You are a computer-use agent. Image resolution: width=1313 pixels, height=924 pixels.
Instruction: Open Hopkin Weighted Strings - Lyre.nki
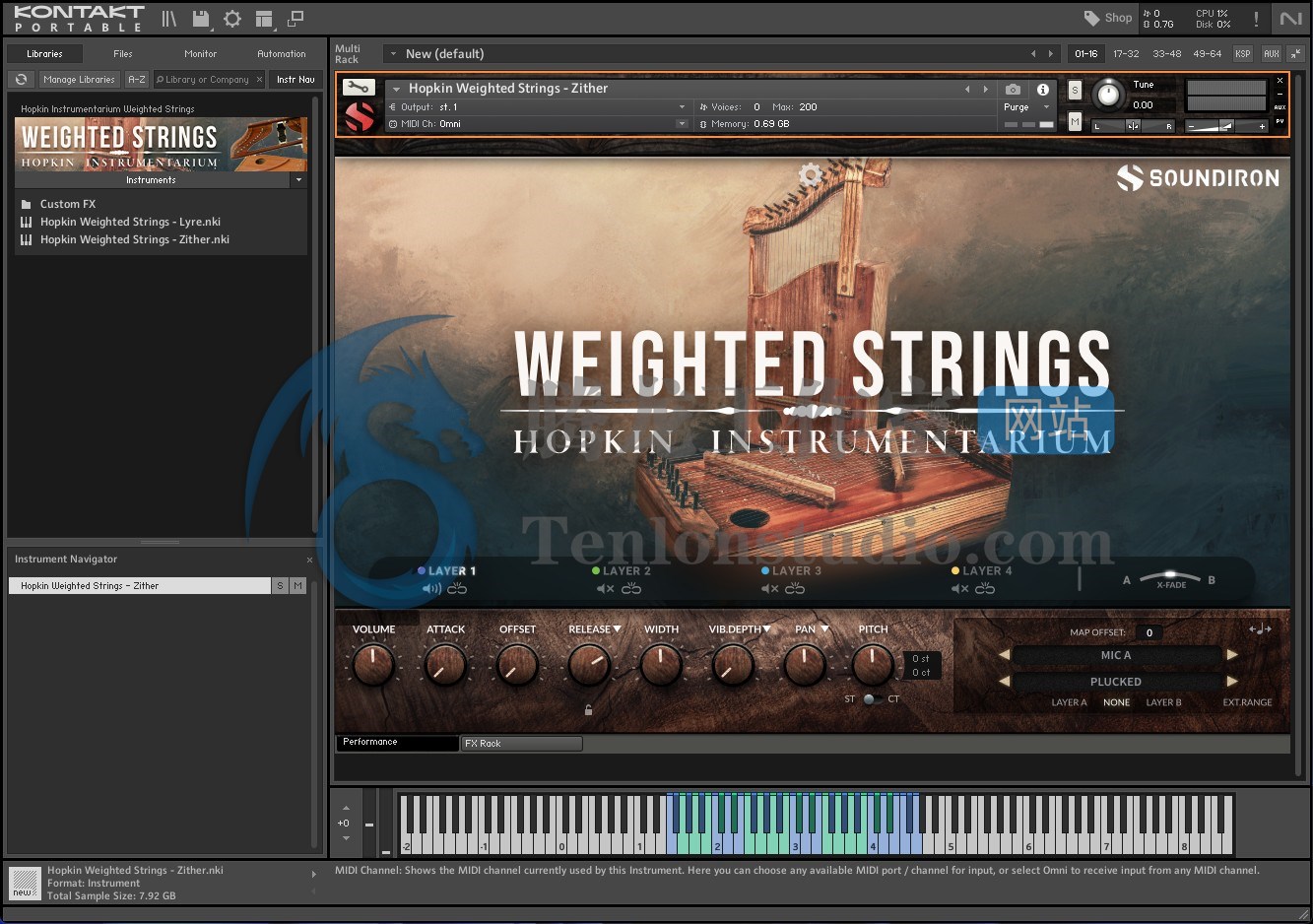130,223
